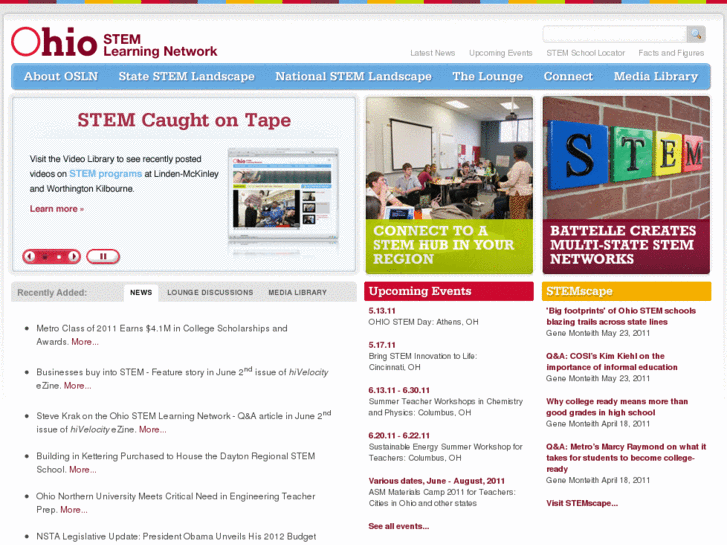Open The Lounge menu

tap(487, 76)
